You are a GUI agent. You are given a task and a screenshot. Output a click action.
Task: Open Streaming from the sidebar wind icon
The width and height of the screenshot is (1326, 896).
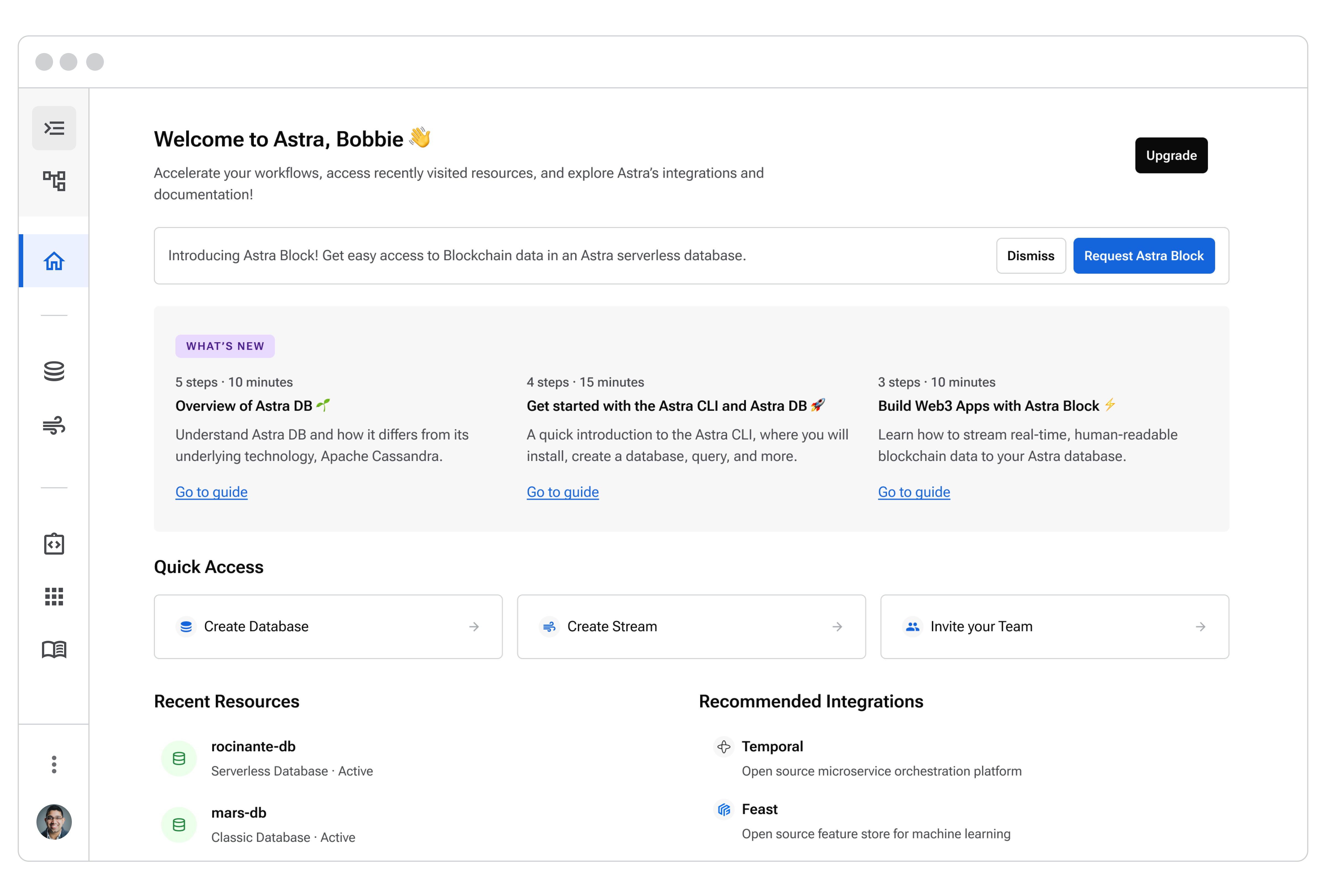point(54,425)
